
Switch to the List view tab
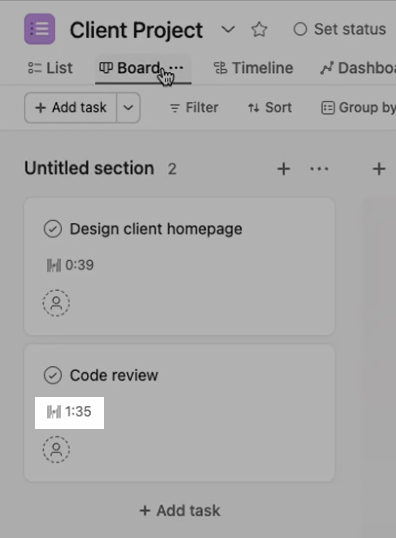[x=50, y=68]
